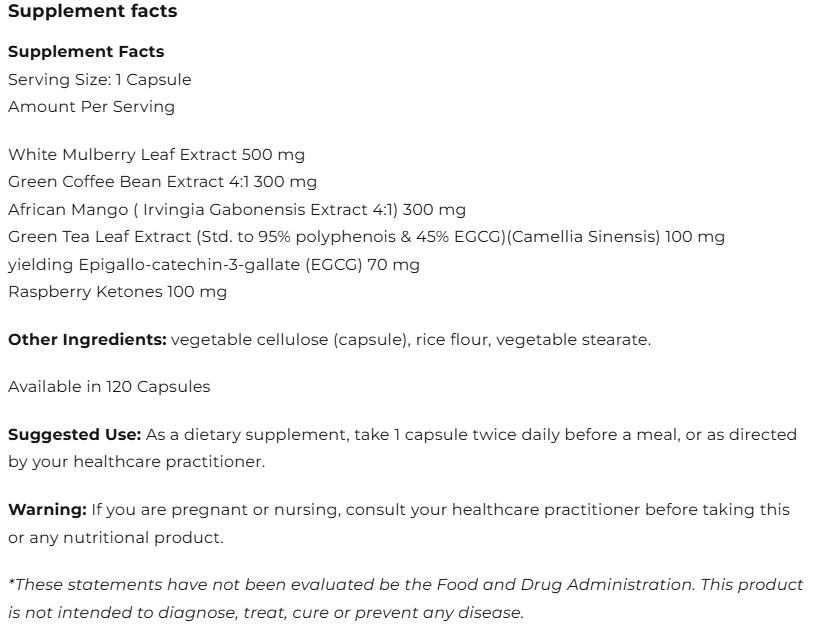Click the "vegetable cellulose (capsule)" text
The width and height of the screenshot is (816, 635).
tap(288, 340)
